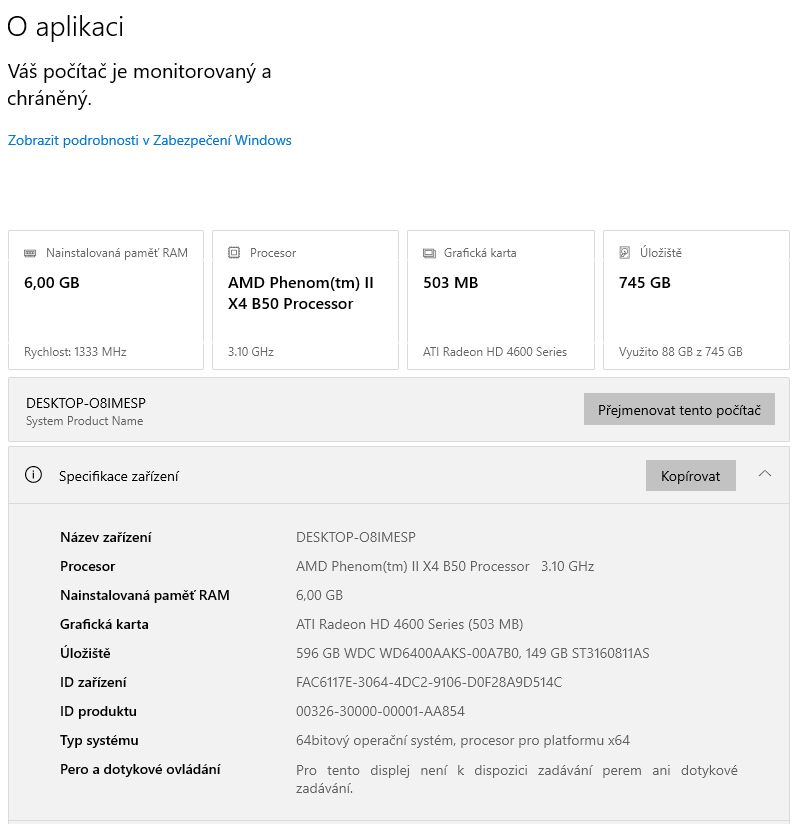Click the info icon beside Specifikace zařízení
Viewport: 804px width, 824px height.
(34, 475)
